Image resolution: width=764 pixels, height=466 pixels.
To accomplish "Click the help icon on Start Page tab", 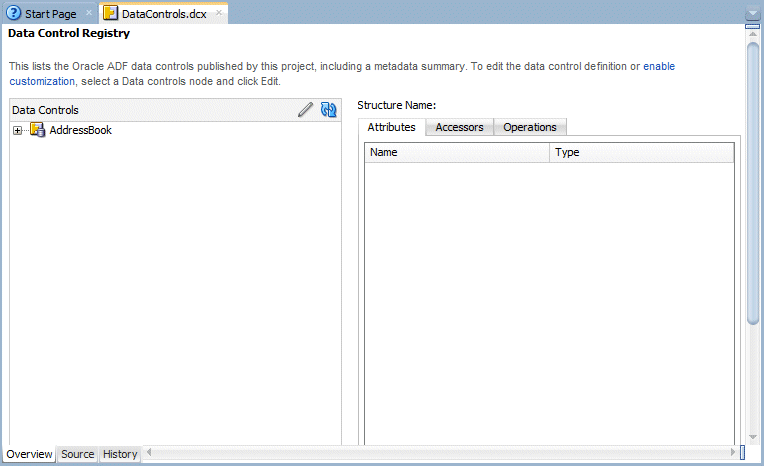I will pos(13,13).
